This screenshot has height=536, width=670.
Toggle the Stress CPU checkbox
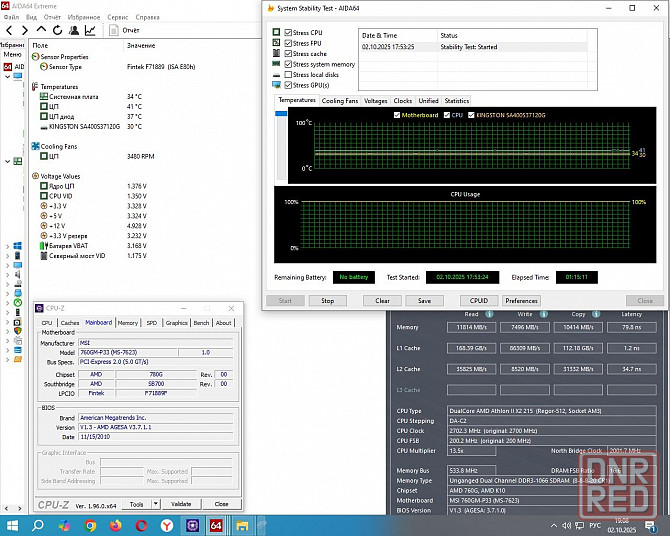pos(289,33)
